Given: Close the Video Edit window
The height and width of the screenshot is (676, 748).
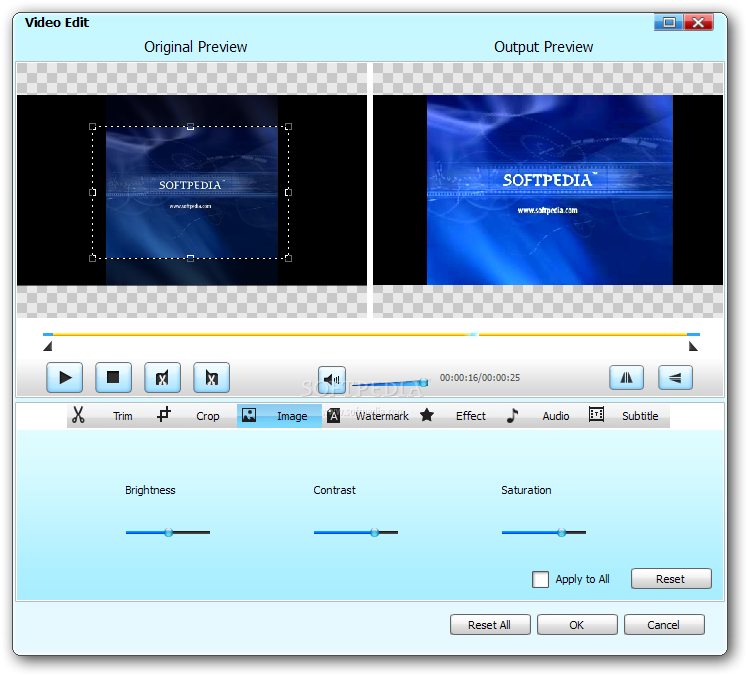Looking at the screenshot, I should pos(698,22).
